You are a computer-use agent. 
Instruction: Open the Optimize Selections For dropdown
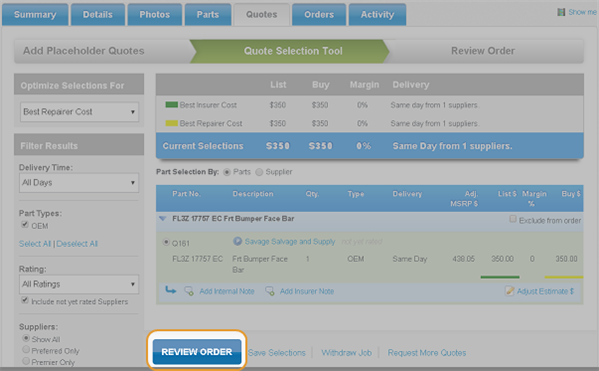79,112
